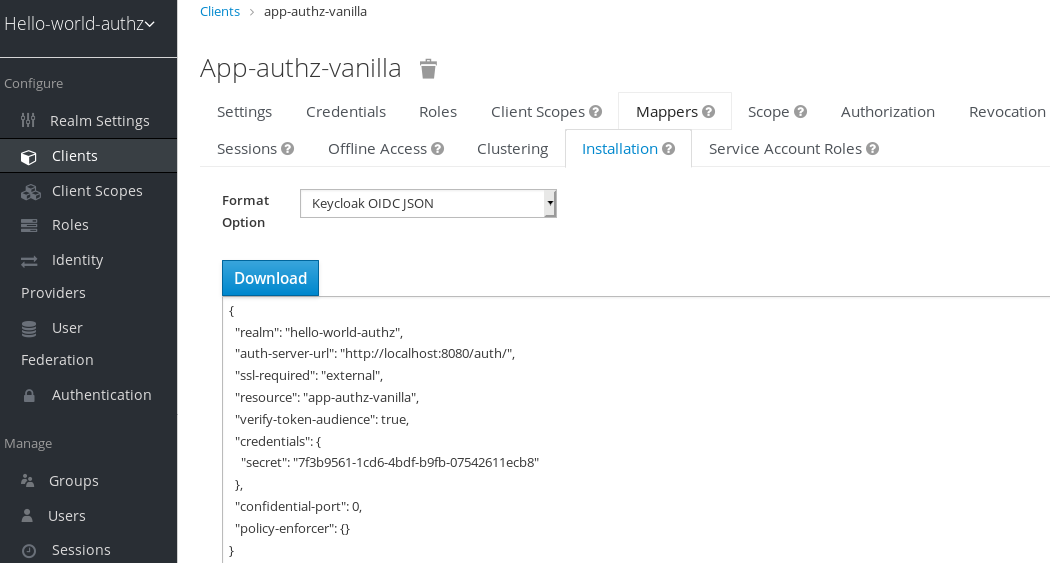Click the Client Scopes sidebar icon

tap(29, 191)
